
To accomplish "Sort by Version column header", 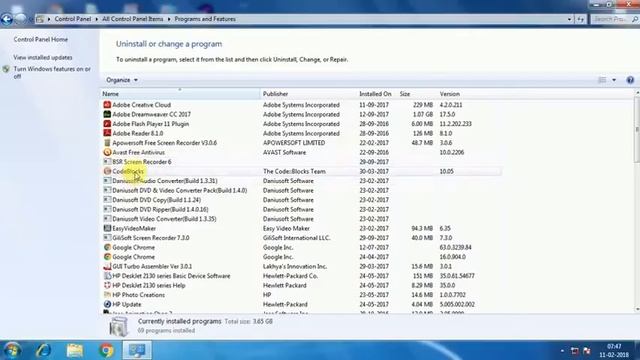I will coord(469,94).
